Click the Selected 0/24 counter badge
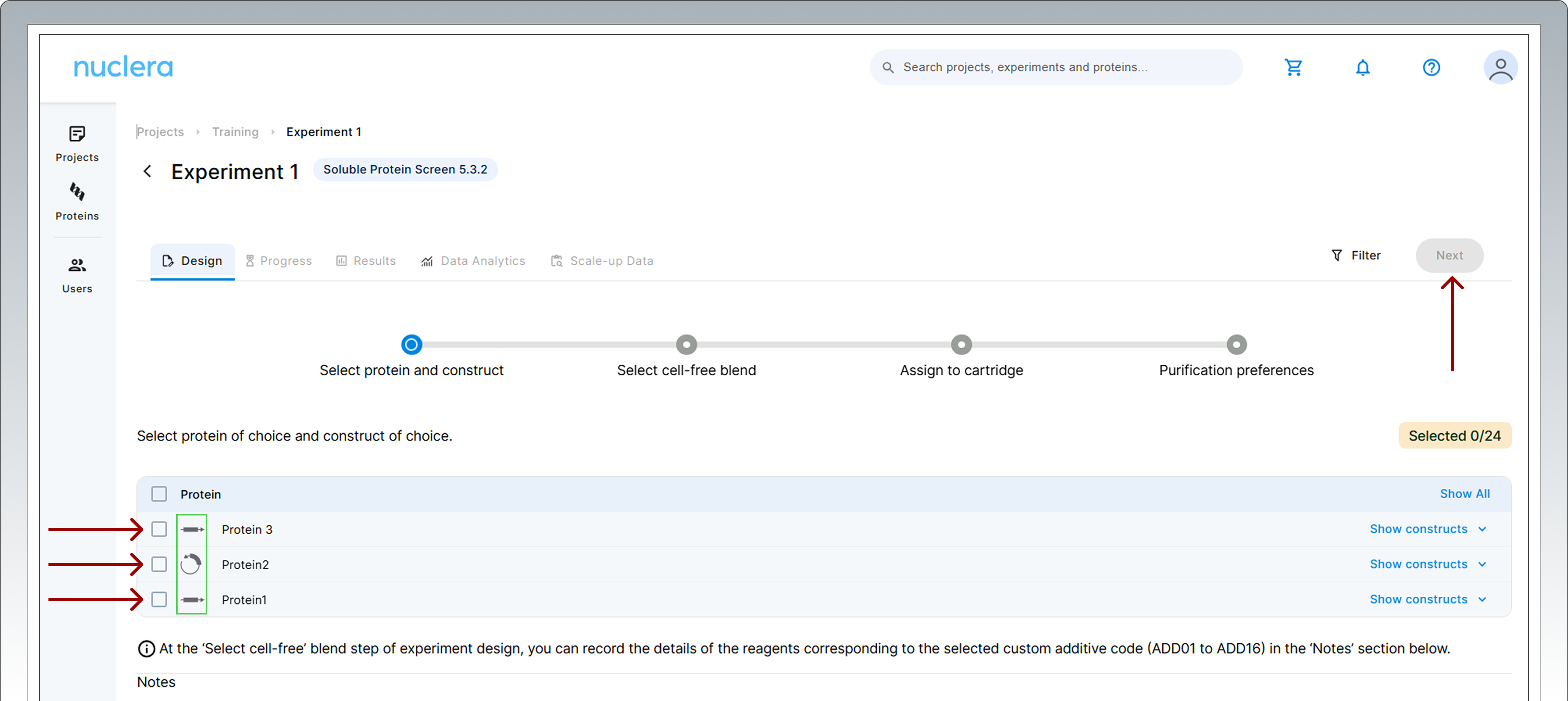 1455,436
